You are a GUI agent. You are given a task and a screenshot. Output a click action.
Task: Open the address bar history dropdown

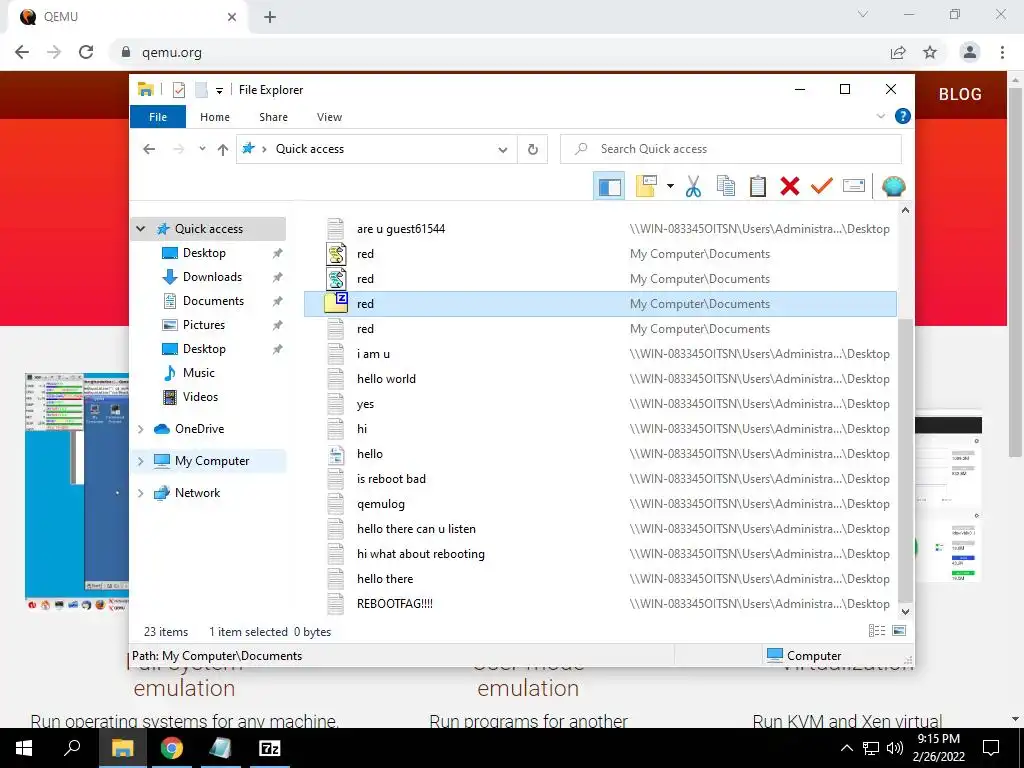(x=503, y=150)
